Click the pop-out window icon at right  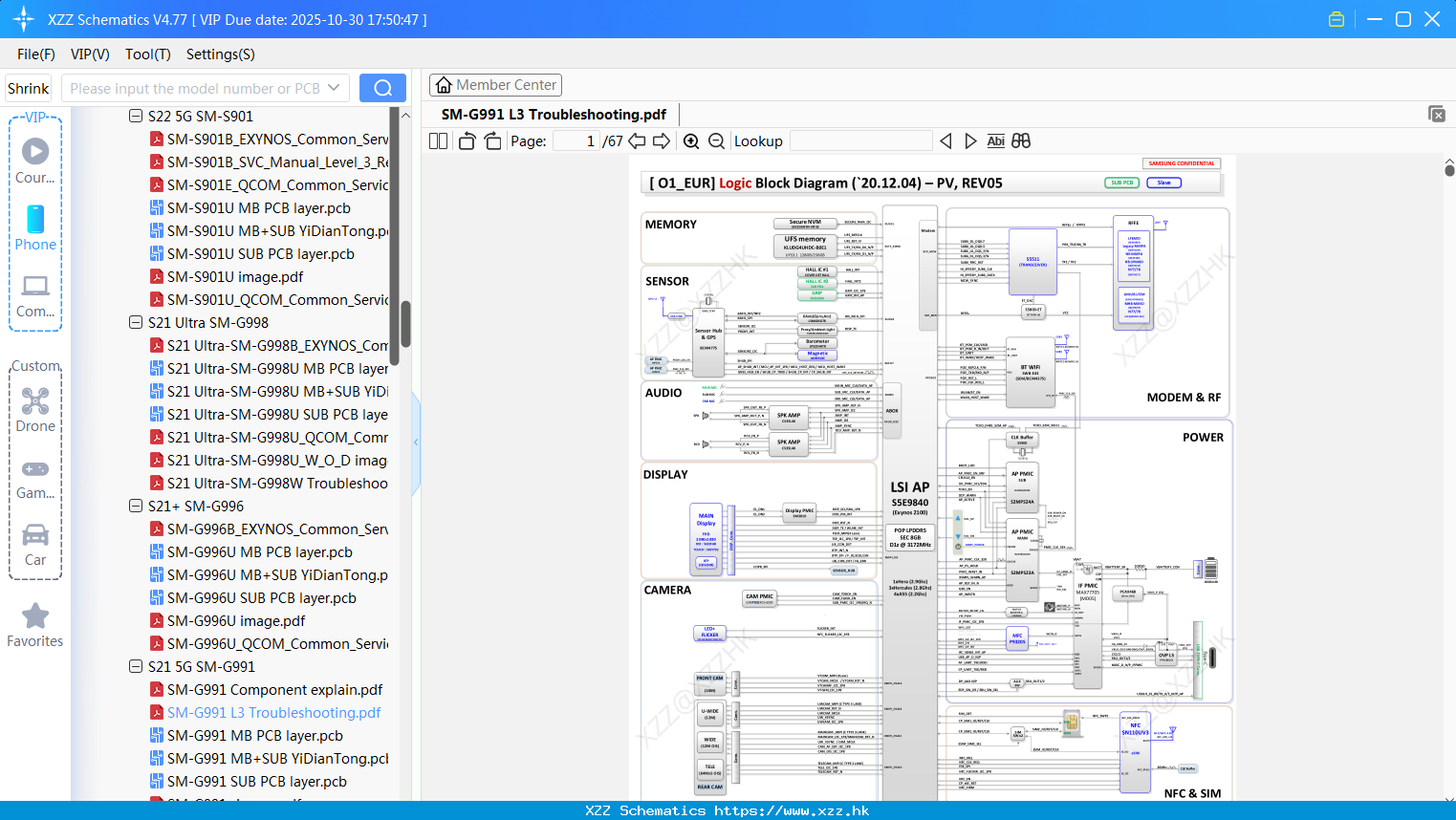pyautogui.click(x=1437, y=114)
